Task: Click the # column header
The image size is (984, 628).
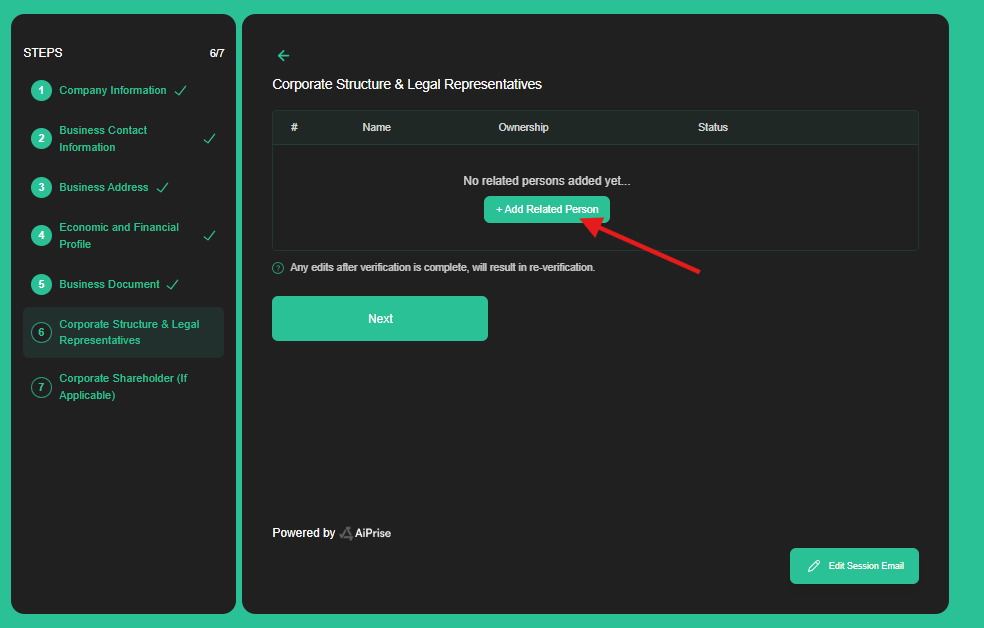Action: (294, 127)
